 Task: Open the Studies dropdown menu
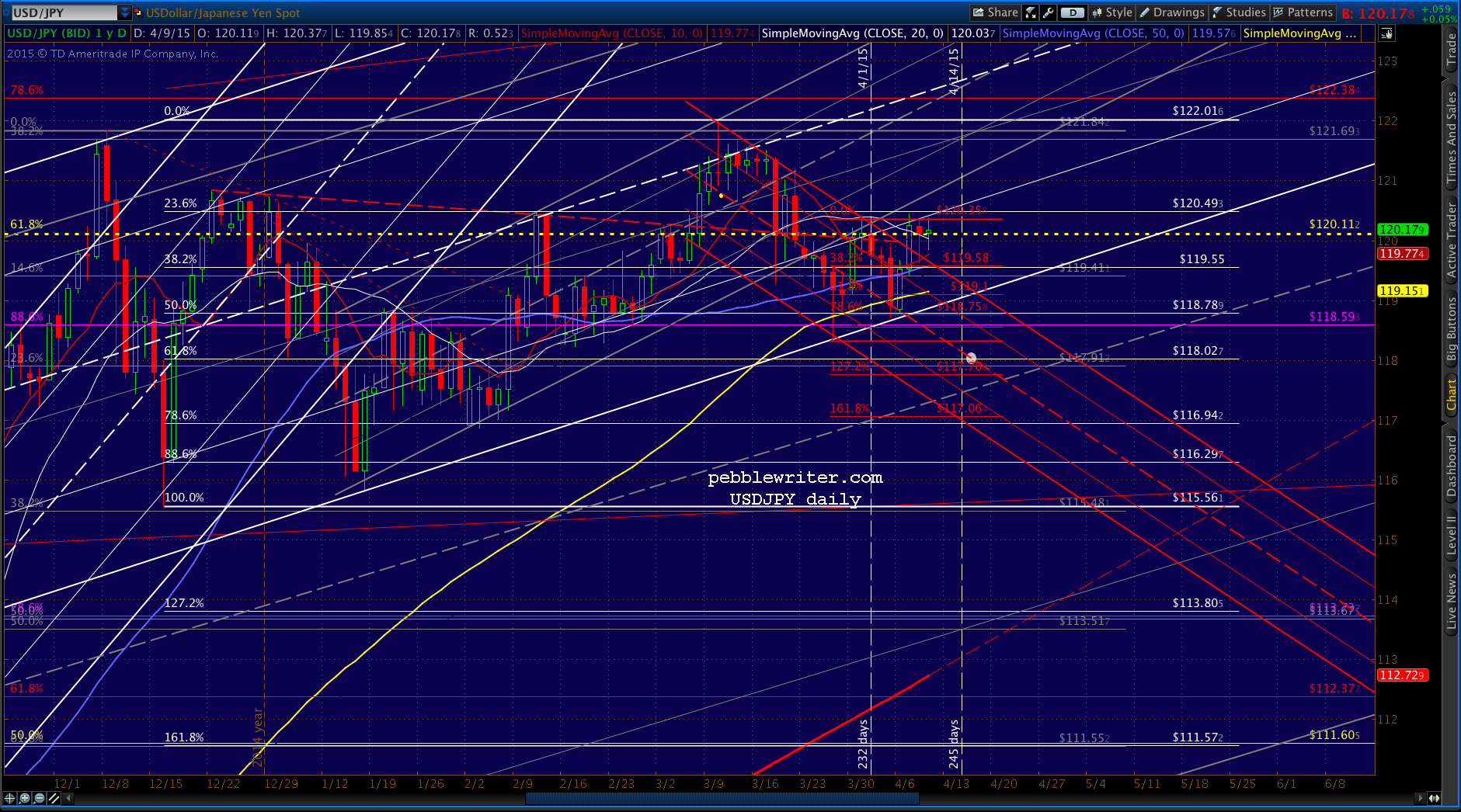[1240, 12]
